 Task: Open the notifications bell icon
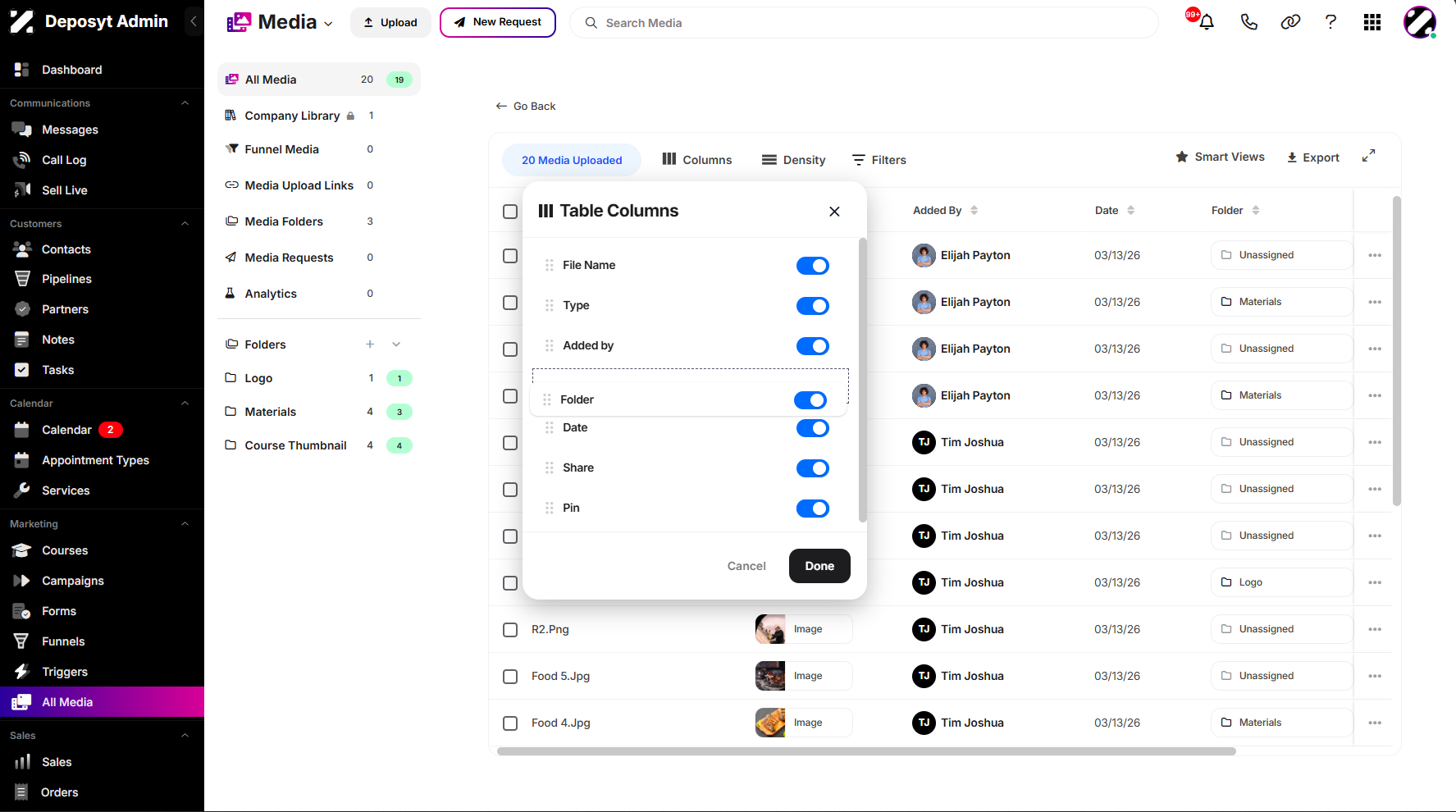(1206, 22)
